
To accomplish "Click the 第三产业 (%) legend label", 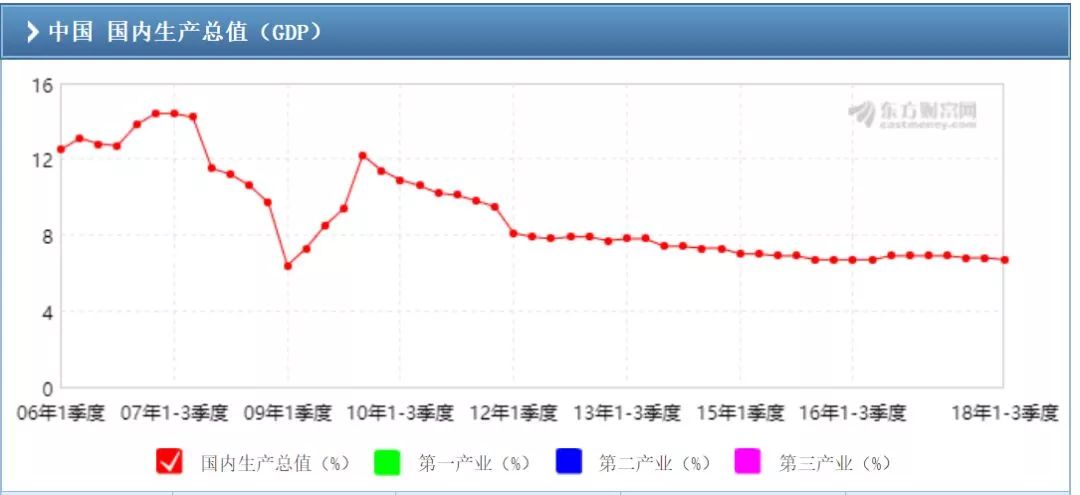I will (835, 463).
